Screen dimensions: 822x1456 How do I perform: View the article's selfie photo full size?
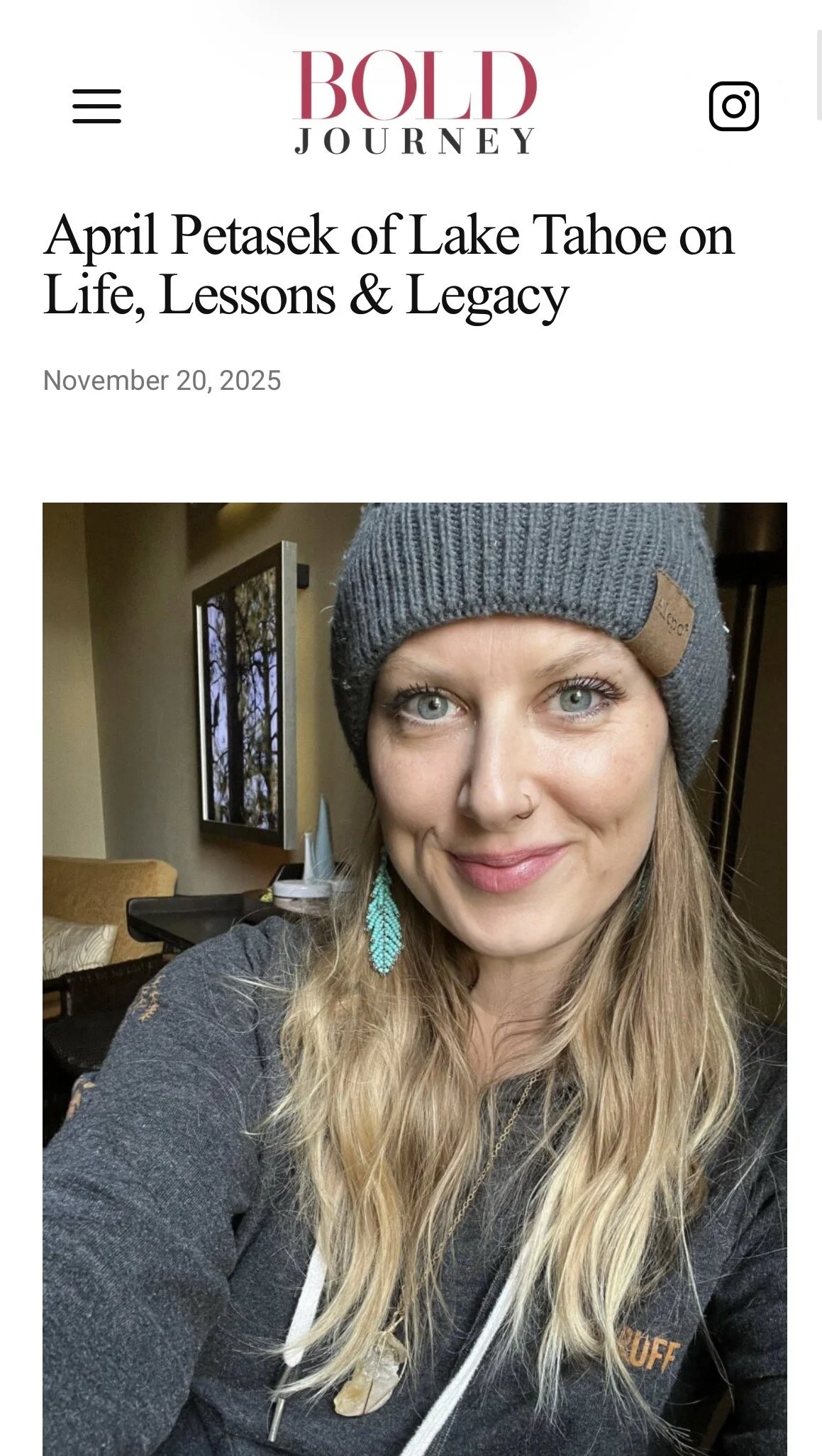pos(415,979)
